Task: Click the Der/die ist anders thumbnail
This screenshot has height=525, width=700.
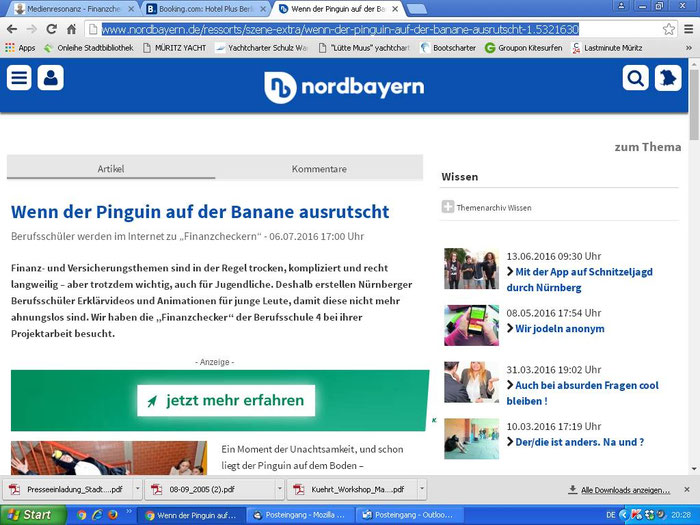Action: coord(471,438)
